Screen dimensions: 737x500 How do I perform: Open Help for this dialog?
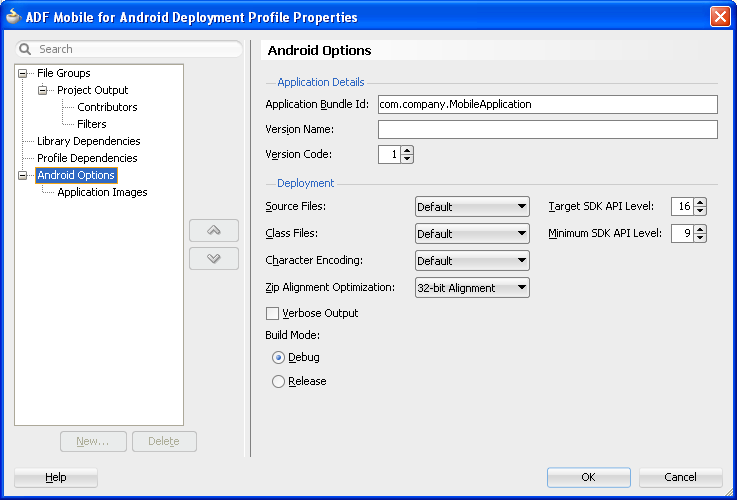point(56,477)
